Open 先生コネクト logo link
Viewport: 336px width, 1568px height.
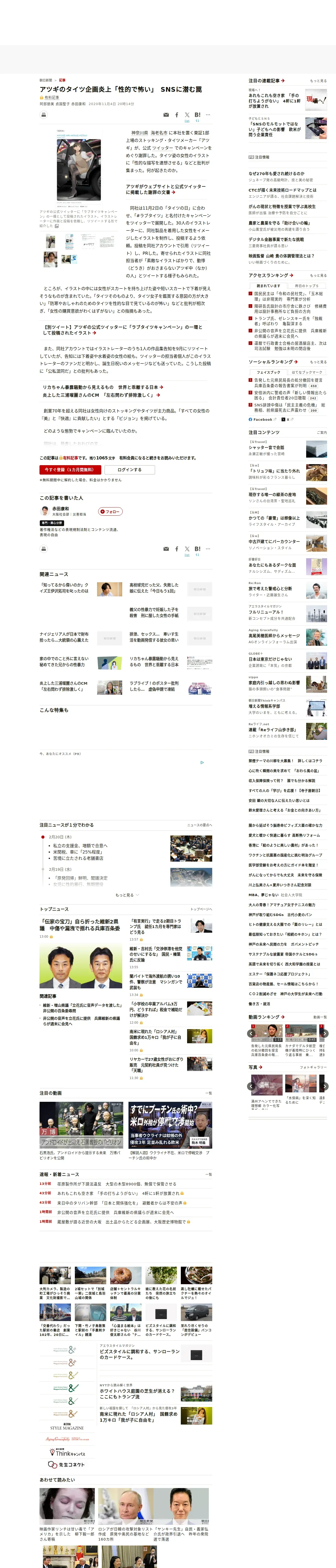[x=67, y=1465]
